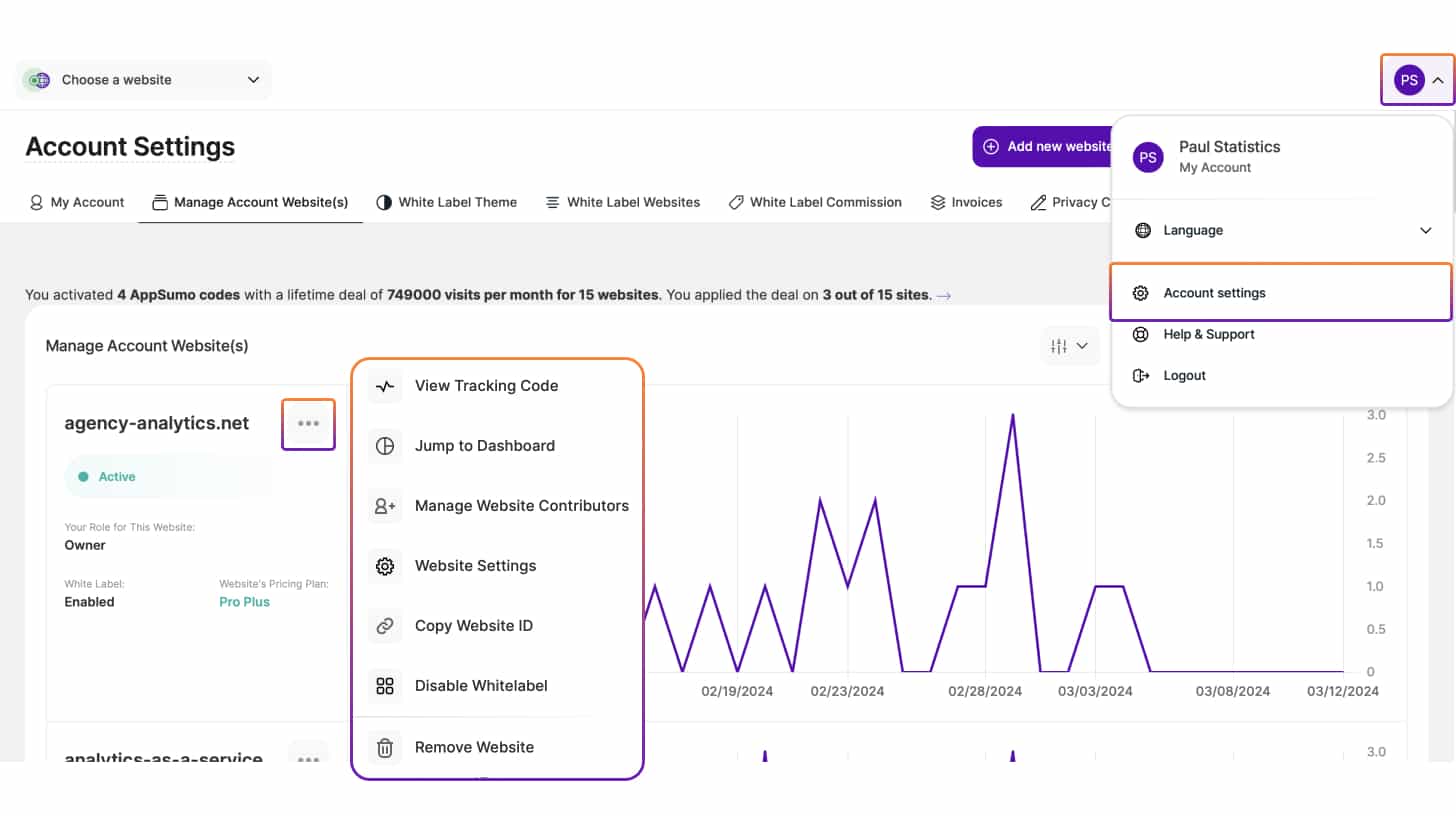Image resolution: width=1456 pixels, height=816 pixels.
Task: Click the Manage Website Contributors user-plus icon
Action: 385,506
